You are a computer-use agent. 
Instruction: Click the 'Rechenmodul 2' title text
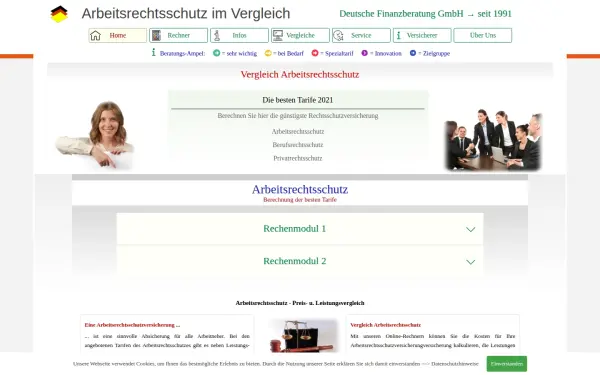[295, 261]
